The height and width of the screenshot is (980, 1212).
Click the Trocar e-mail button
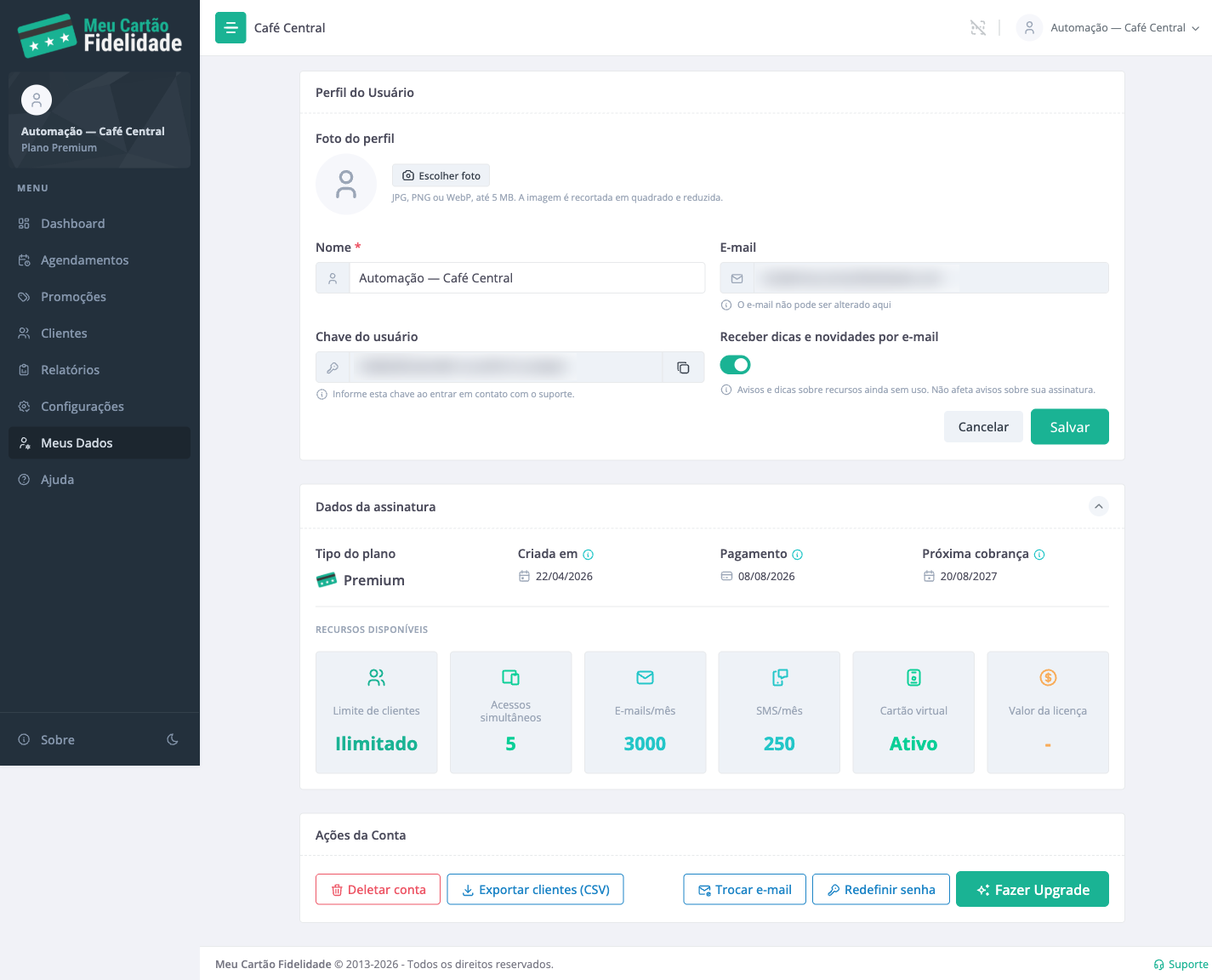(744, 890)
